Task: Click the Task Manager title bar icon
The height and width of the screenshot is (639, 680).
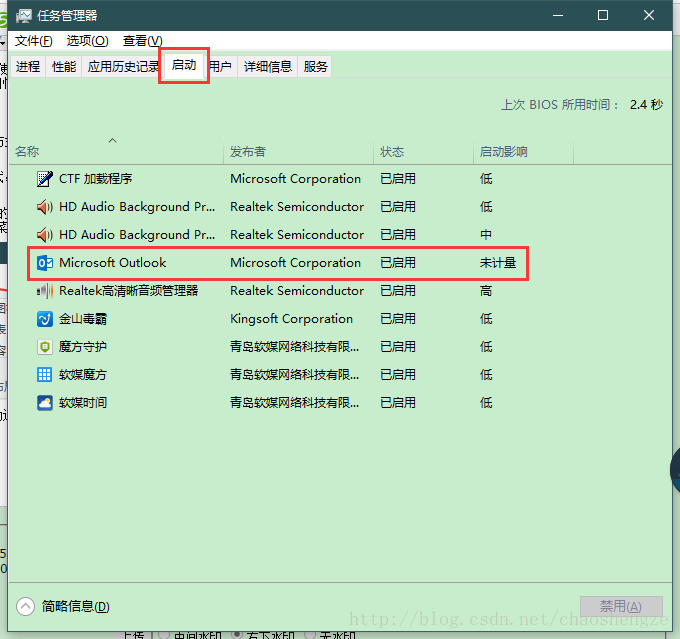Action: point(23,16)
